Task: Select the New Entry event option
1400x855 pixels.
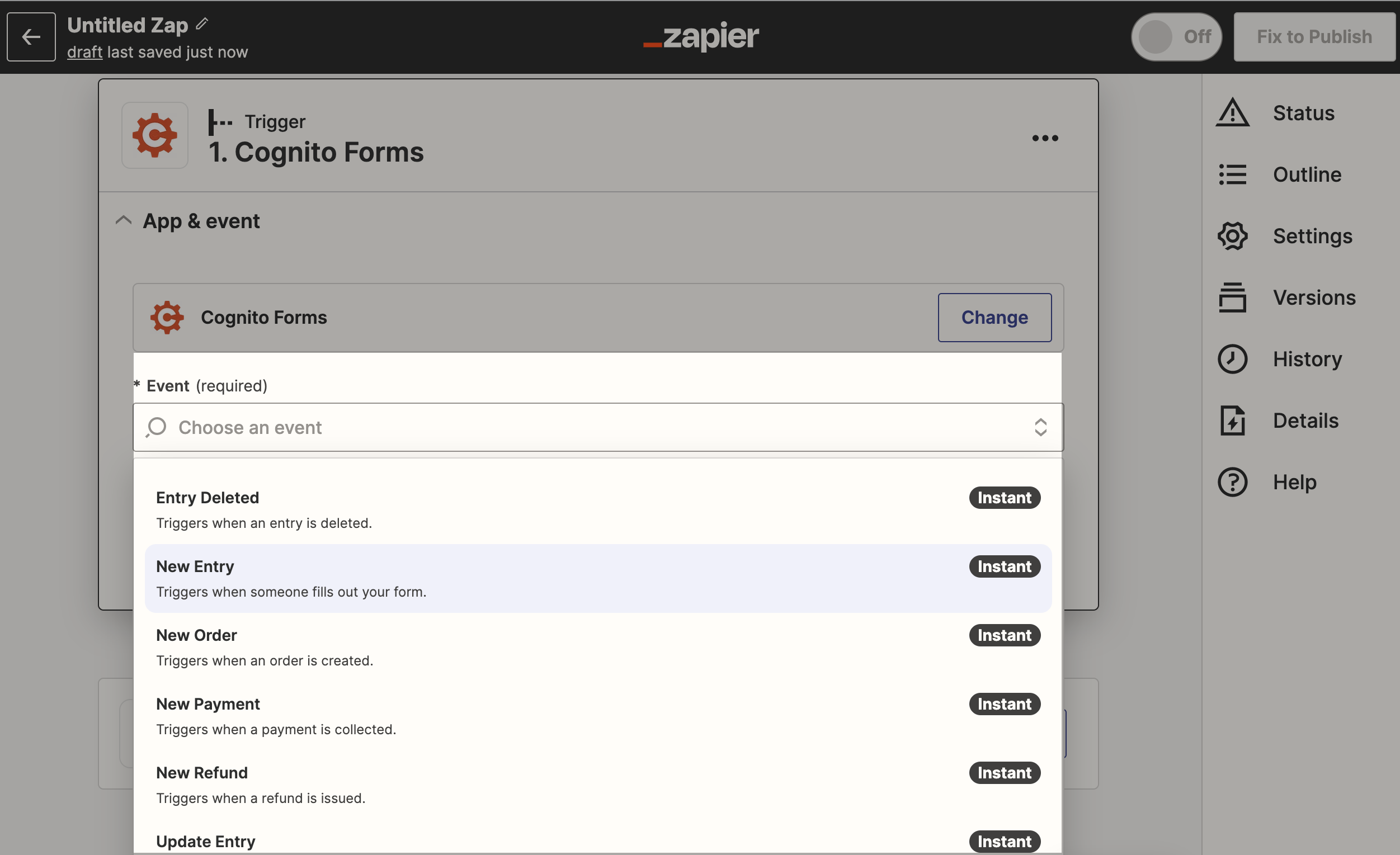Action: 598,578
